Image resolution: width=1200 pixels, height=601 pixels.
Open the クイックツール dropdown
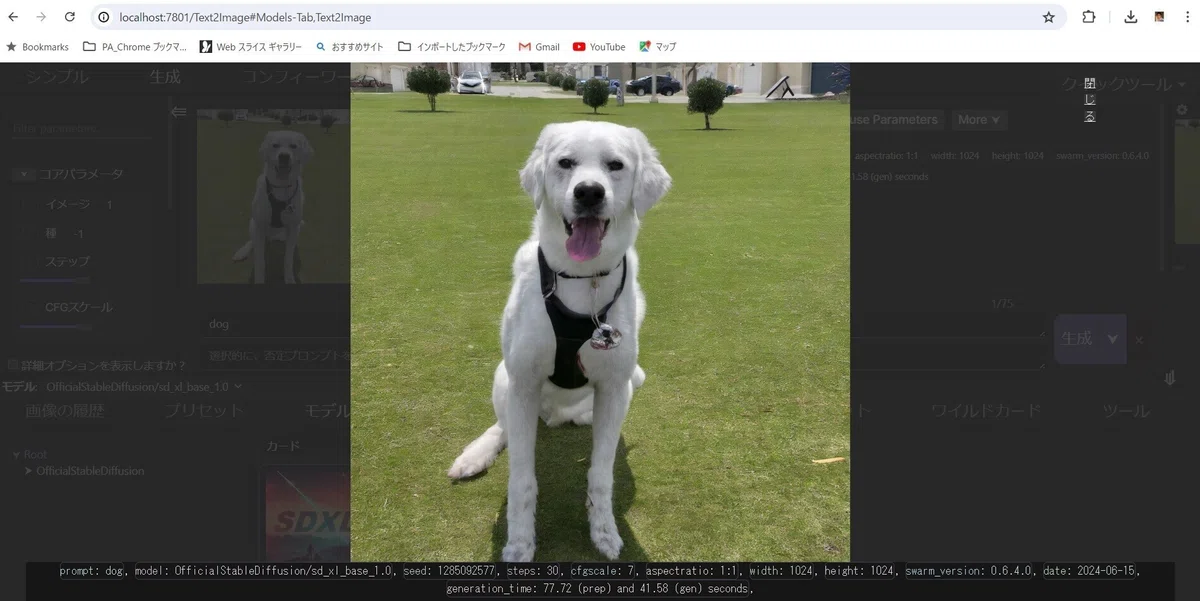pos(1124,84)
